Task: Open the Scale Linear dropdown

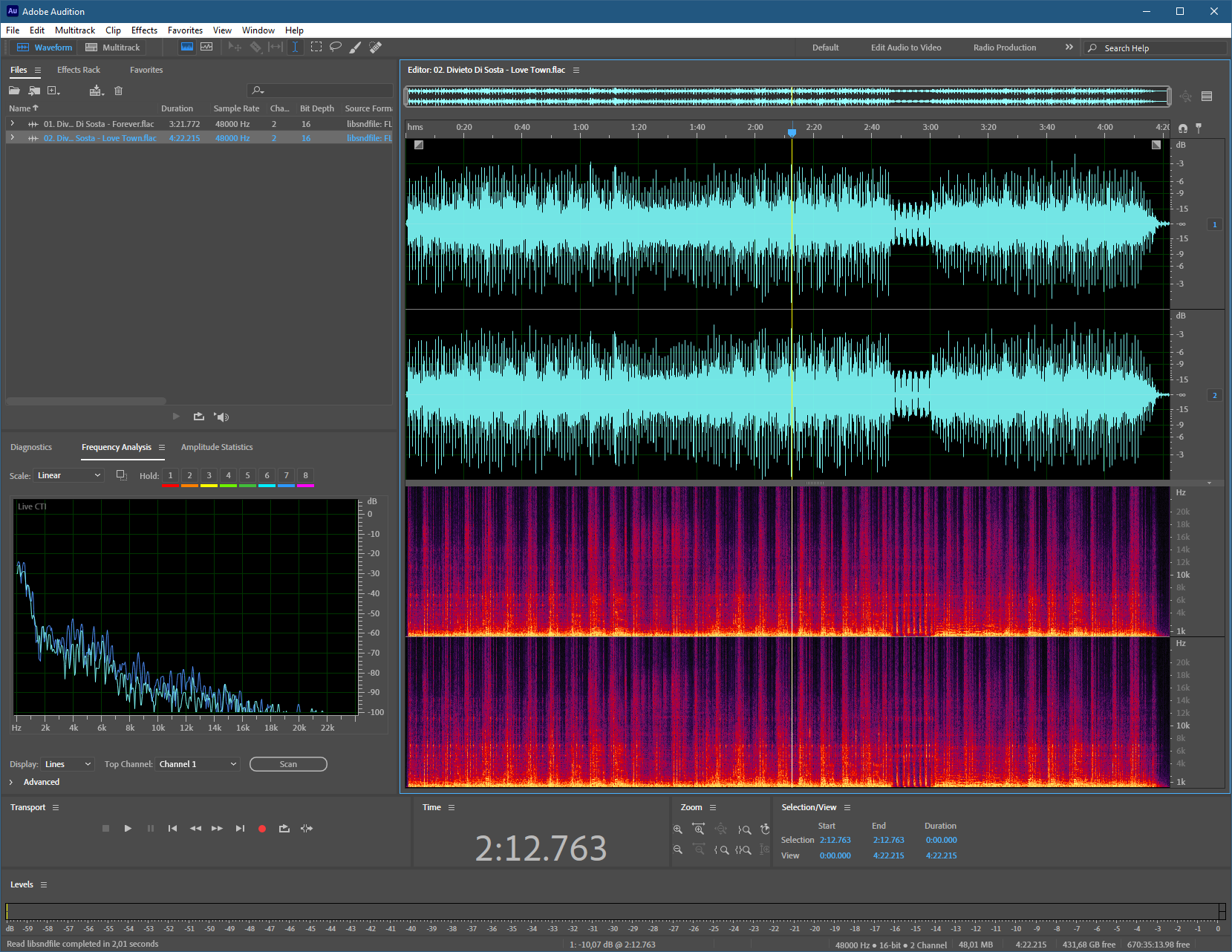Action: [69, 475]
